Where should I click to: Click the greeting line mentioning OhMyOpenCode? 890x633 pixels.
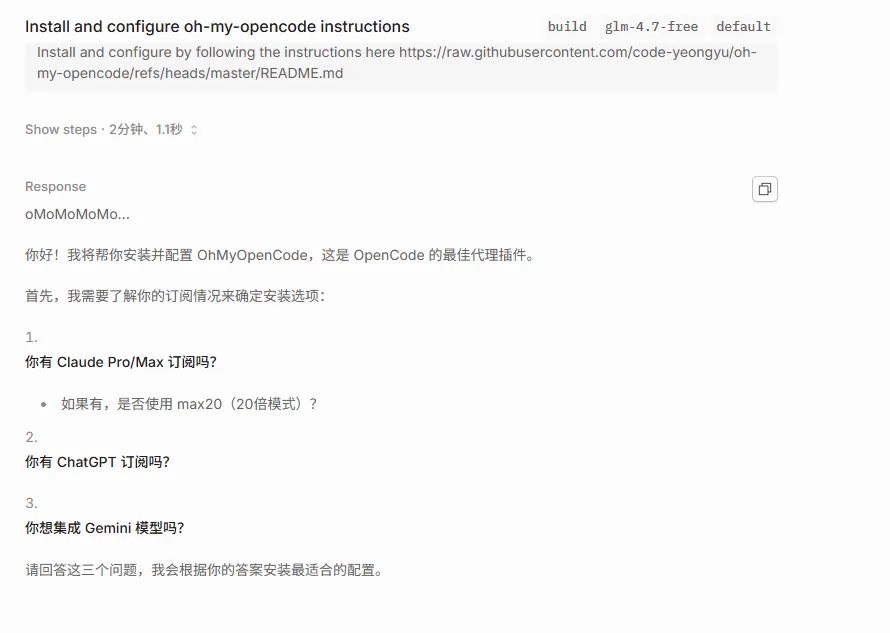[280, 255]
